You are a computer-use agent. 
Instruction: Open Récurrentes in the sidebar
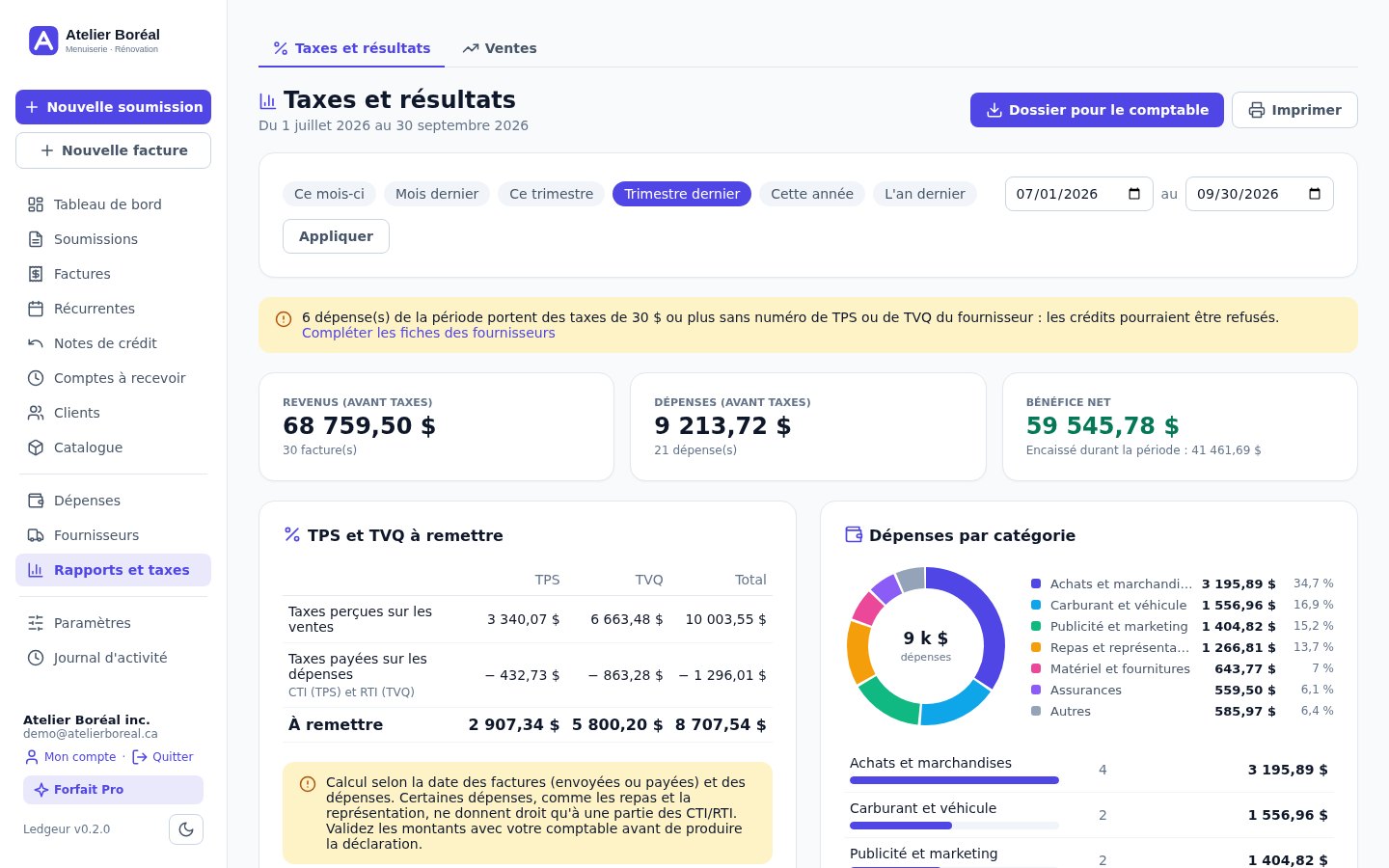tap(113, 309)
